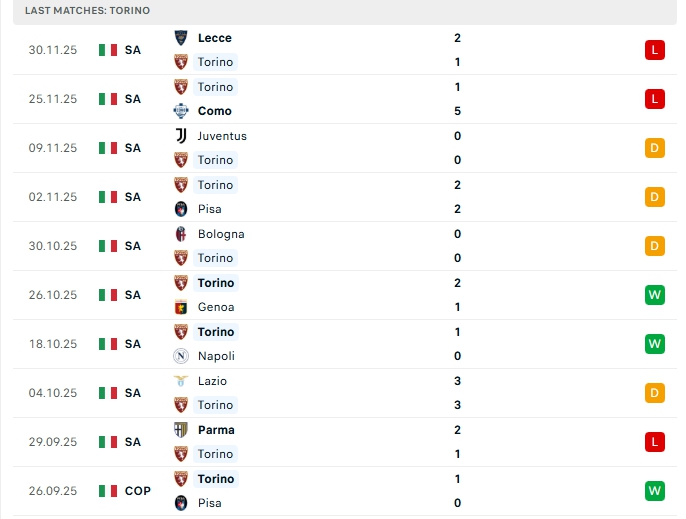Screen dimensions: 686x519
Task: Click the COP competition label on 26.09.25
Action: (x=138, y=491)
